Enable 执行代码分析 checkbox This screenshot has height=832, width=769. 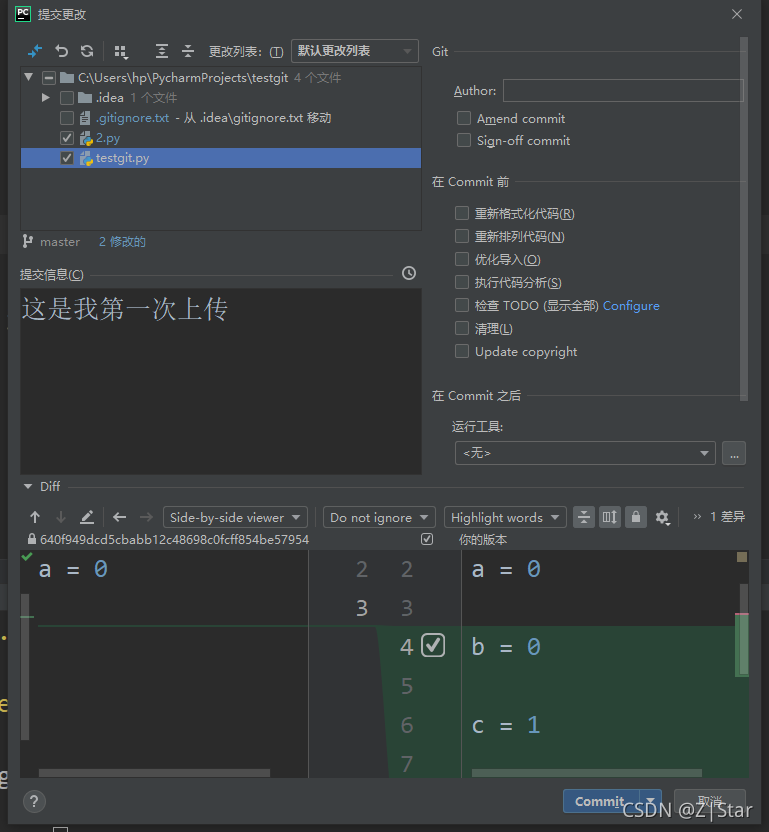point(462,282)
